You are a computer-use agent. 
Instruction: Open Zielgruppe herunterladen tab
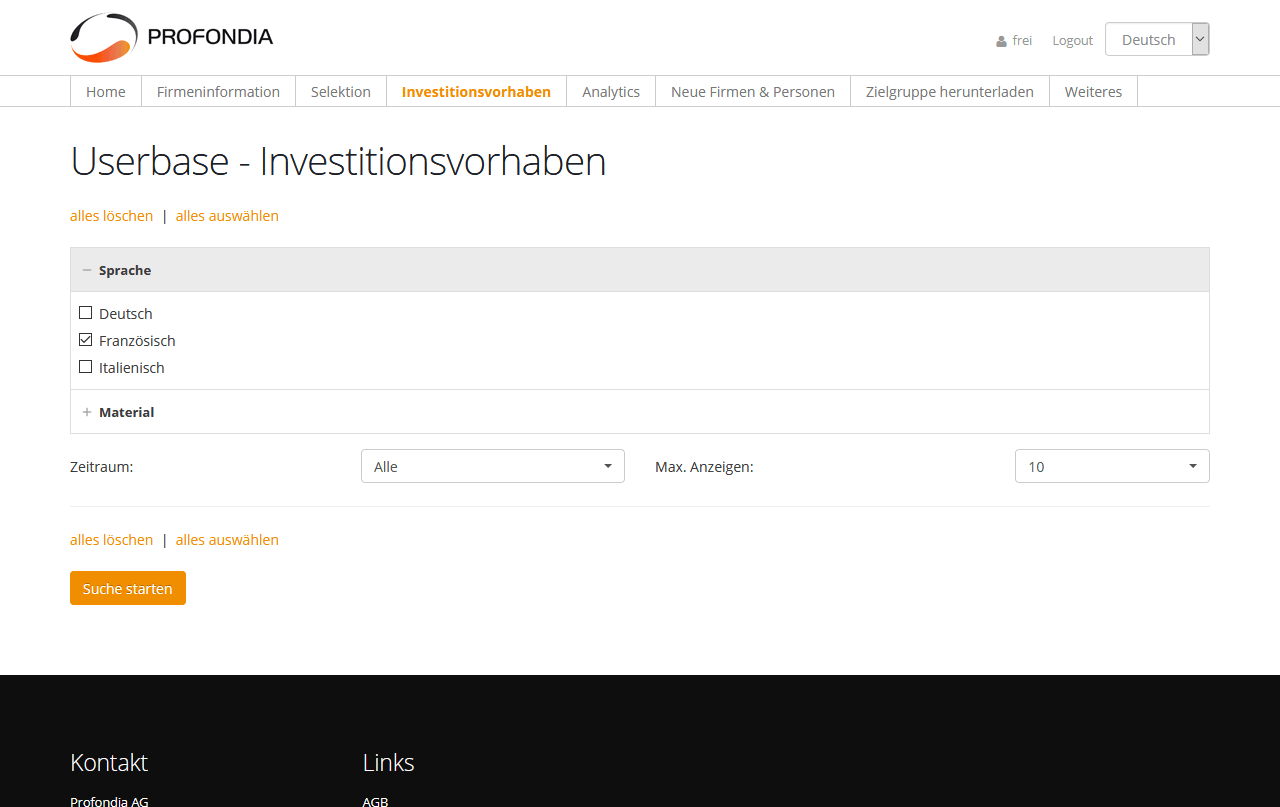coord(949,92)
